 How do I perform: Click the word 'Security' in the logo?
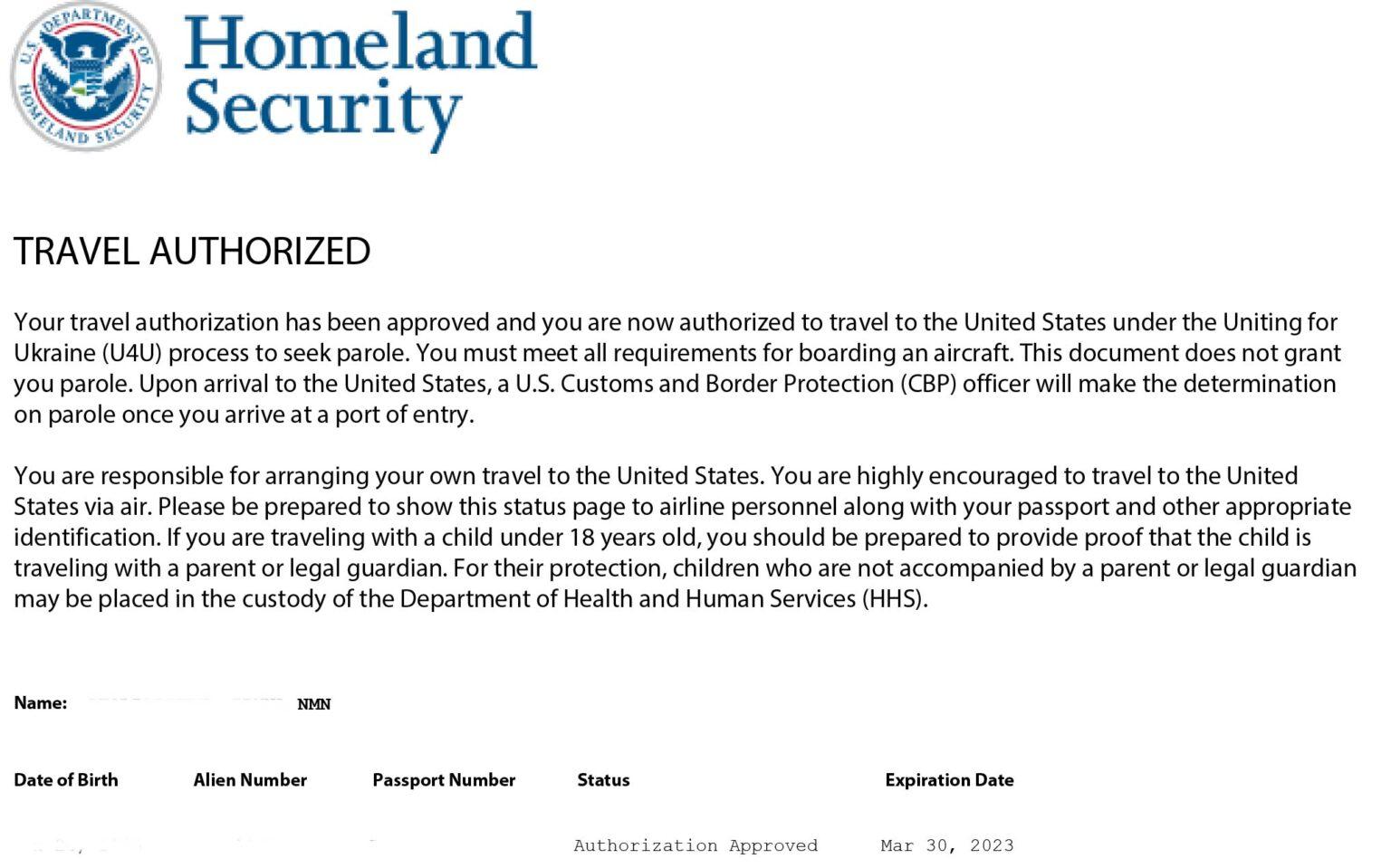pyautogui.click(x=322, y=114)
